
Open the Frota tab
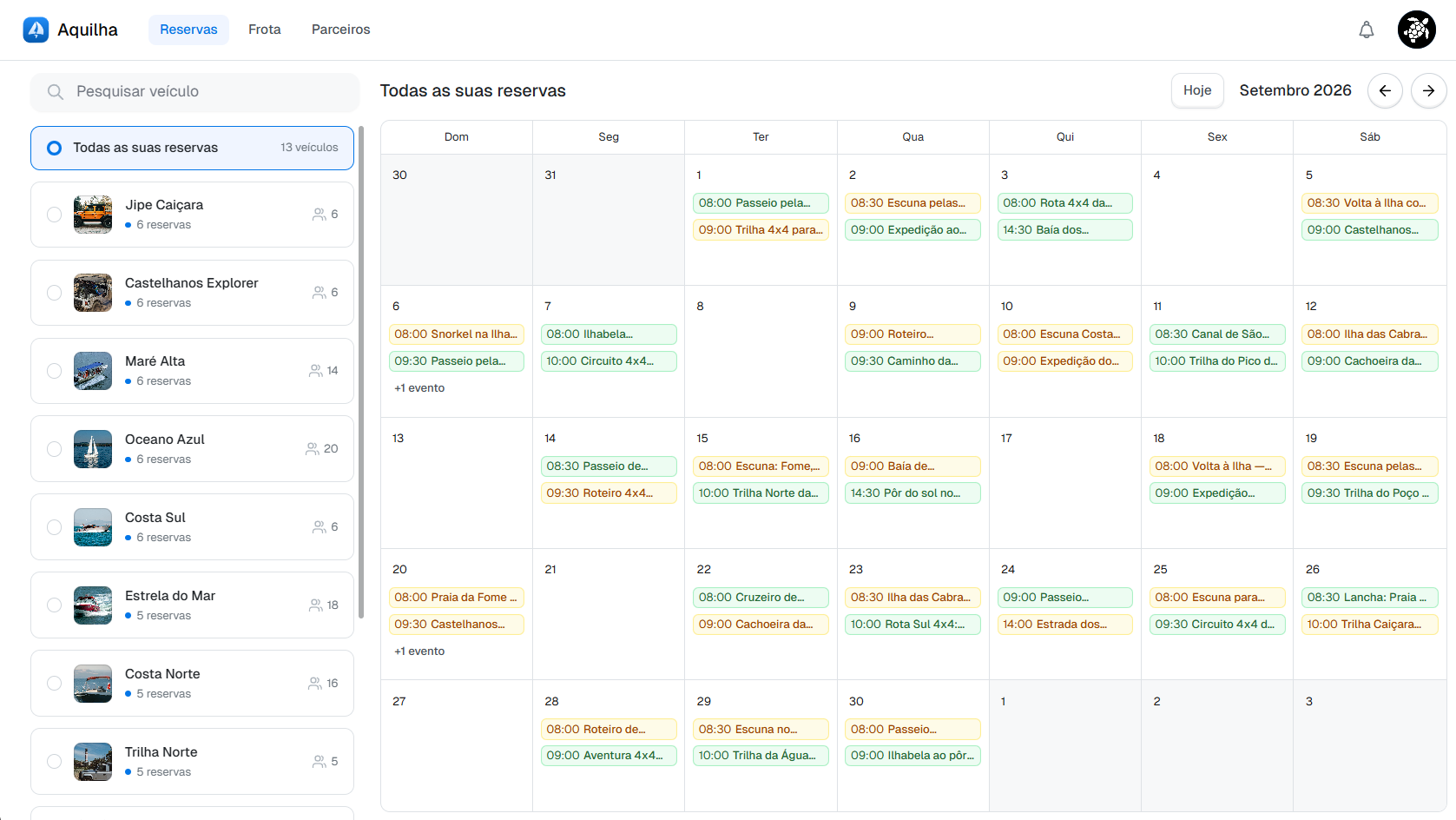[x=265, y=30]
